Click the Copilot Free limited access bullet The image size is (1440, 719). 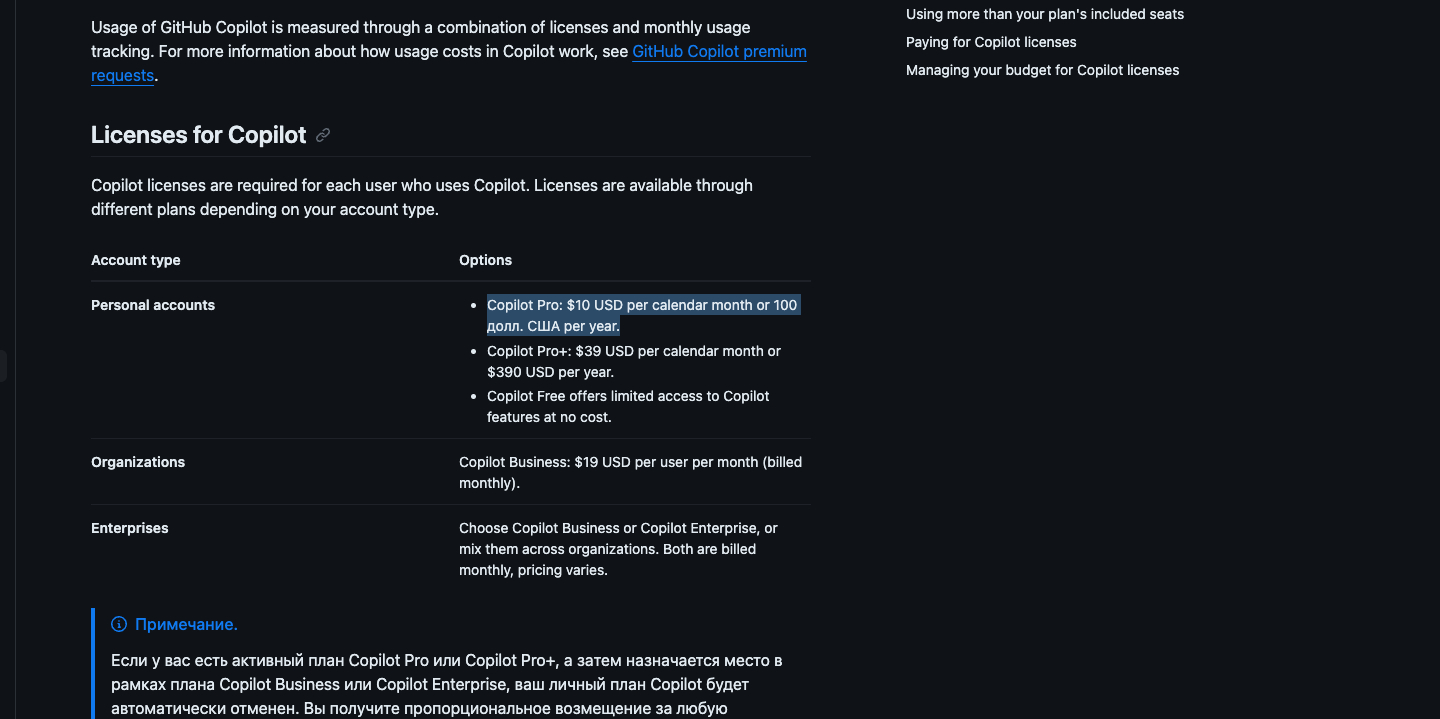[x=627, y=406]
